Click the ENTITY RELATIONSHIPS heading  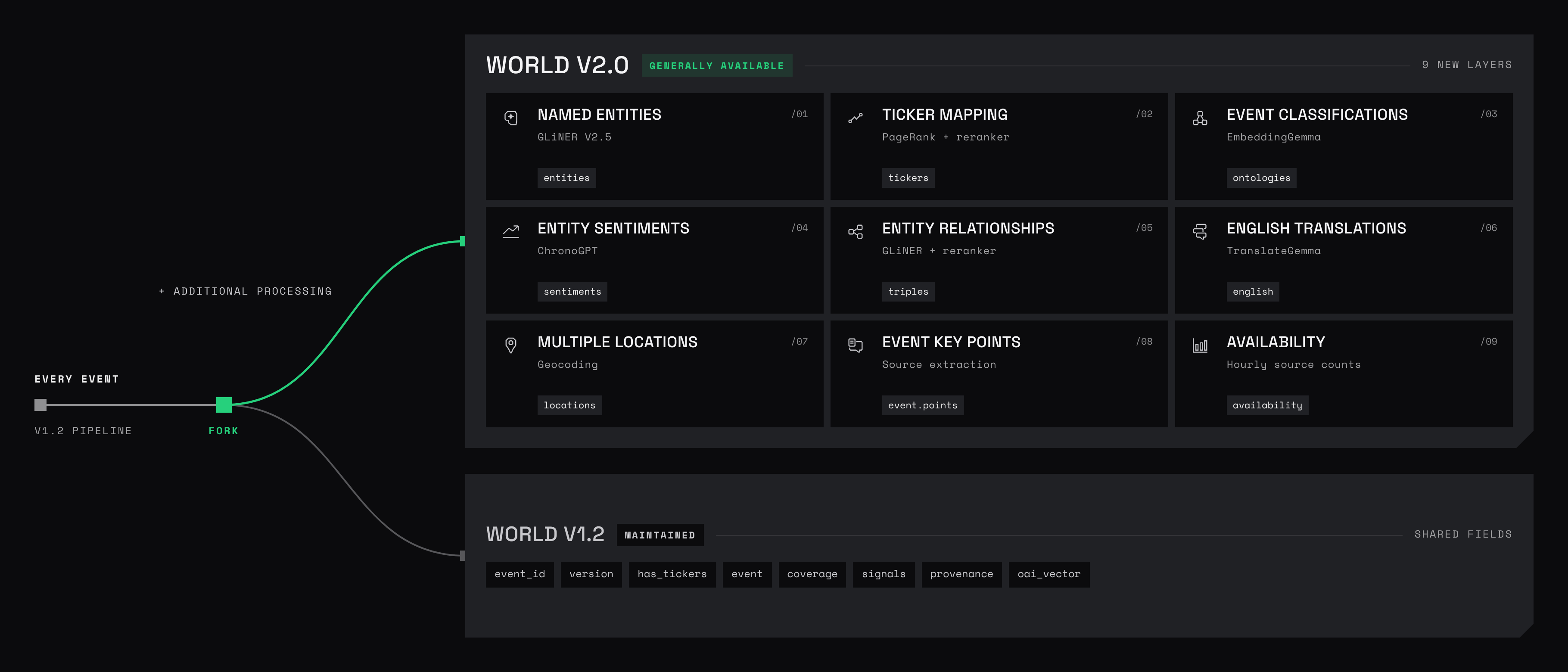[968, 228]
